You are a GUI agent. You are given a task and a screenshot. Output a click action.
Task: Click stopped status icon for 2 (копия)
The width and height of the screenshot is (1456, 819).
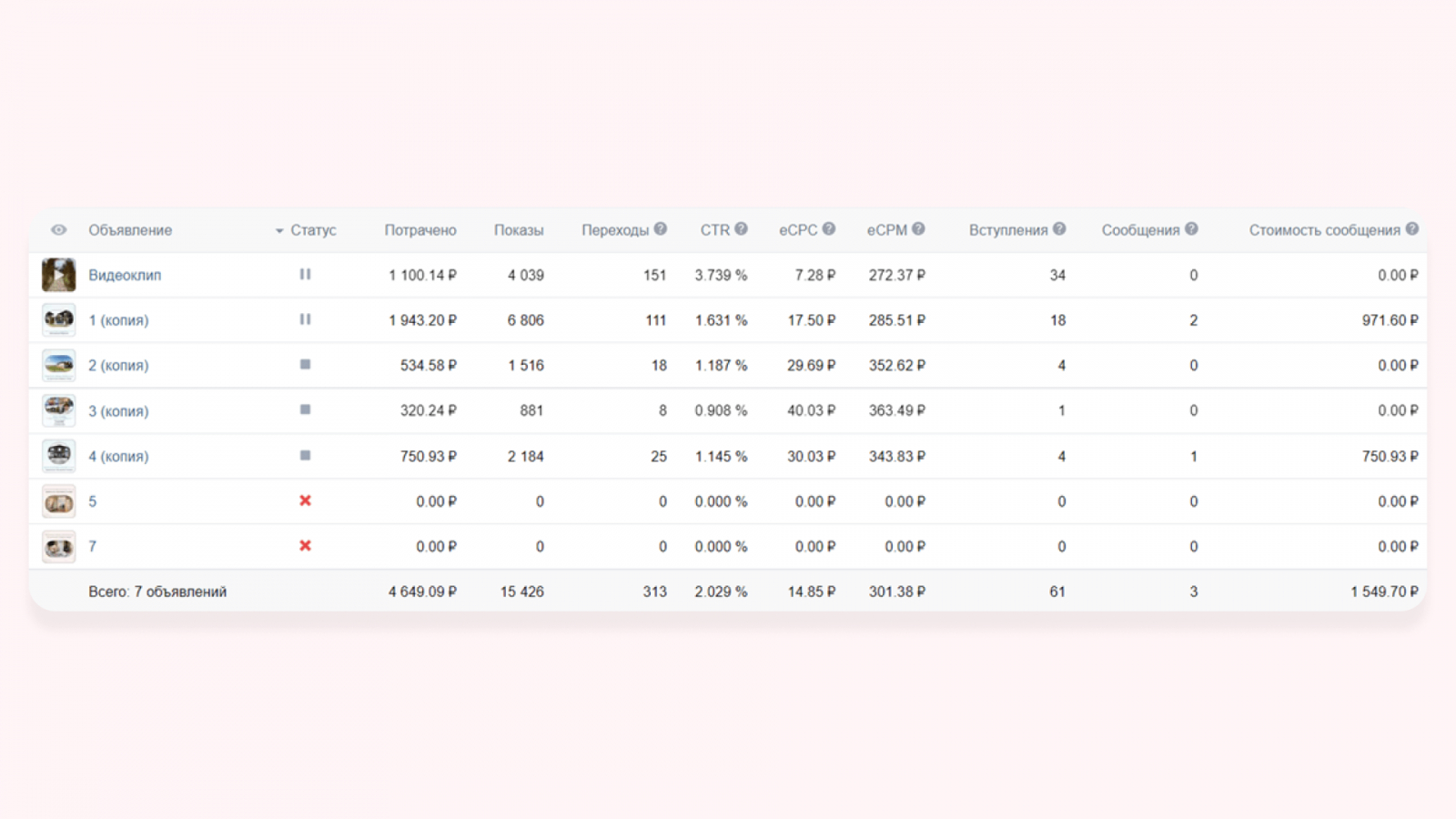coord(305,364)
